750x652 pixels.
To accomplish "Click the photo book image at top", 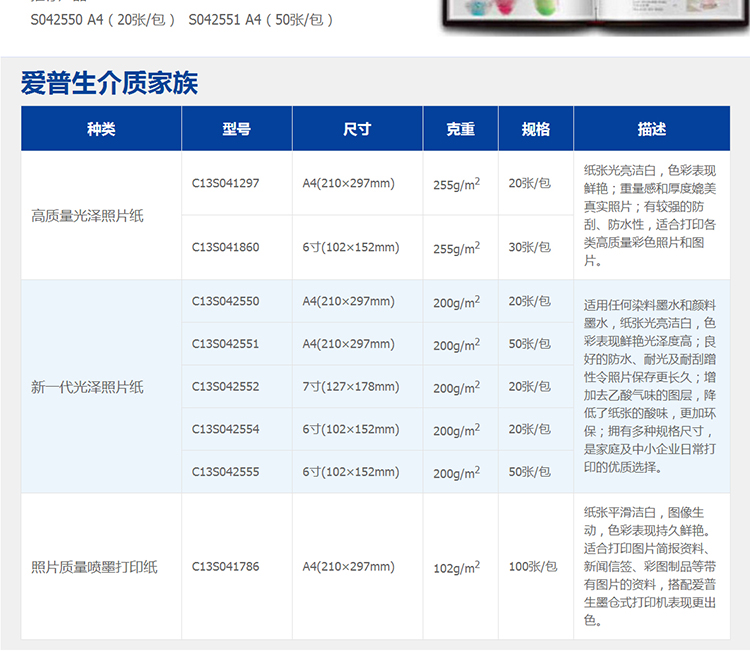I will (590, 20).
